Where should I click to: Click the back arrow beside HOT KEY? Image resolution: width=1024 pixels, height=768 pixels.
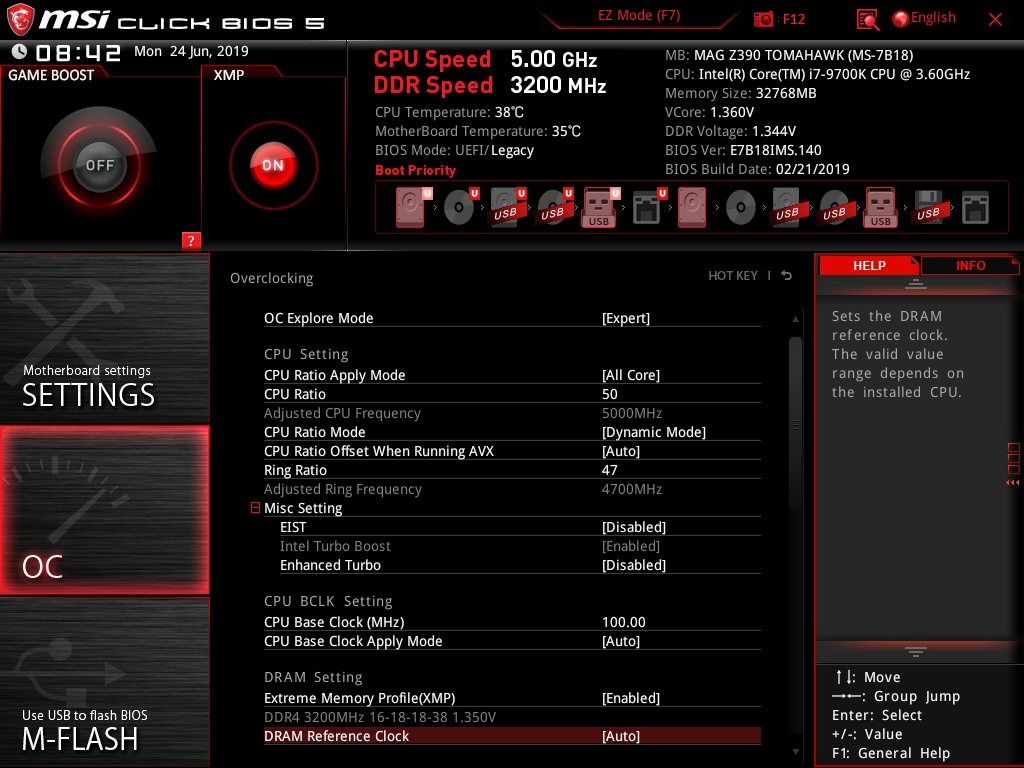tap(787, 276)
